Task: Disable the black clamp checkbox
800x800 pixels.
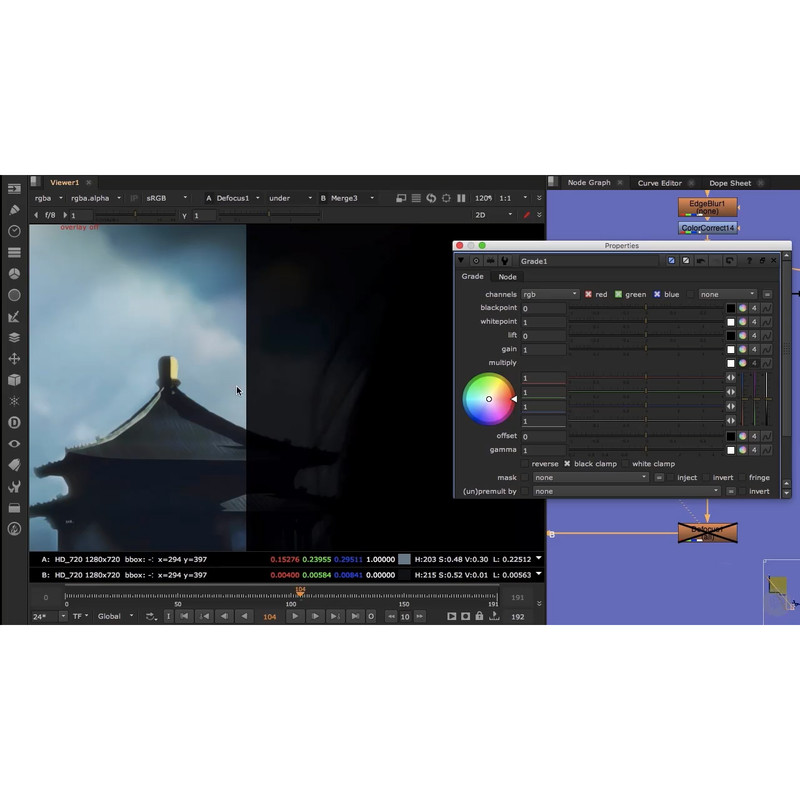Action: 567,464
